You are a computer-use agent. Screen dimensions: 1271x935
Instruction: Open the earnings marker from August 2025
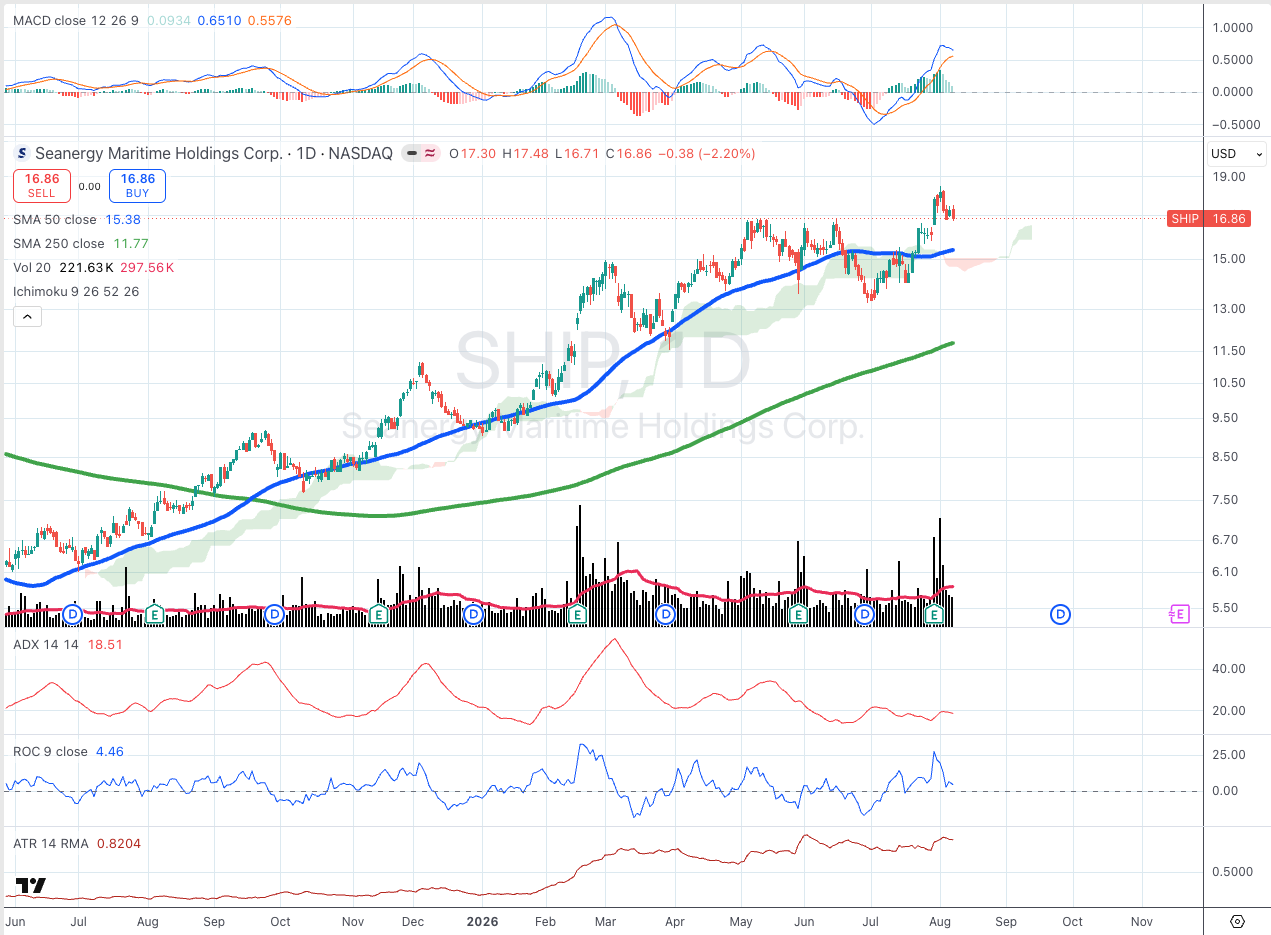[x=154, y=613]
